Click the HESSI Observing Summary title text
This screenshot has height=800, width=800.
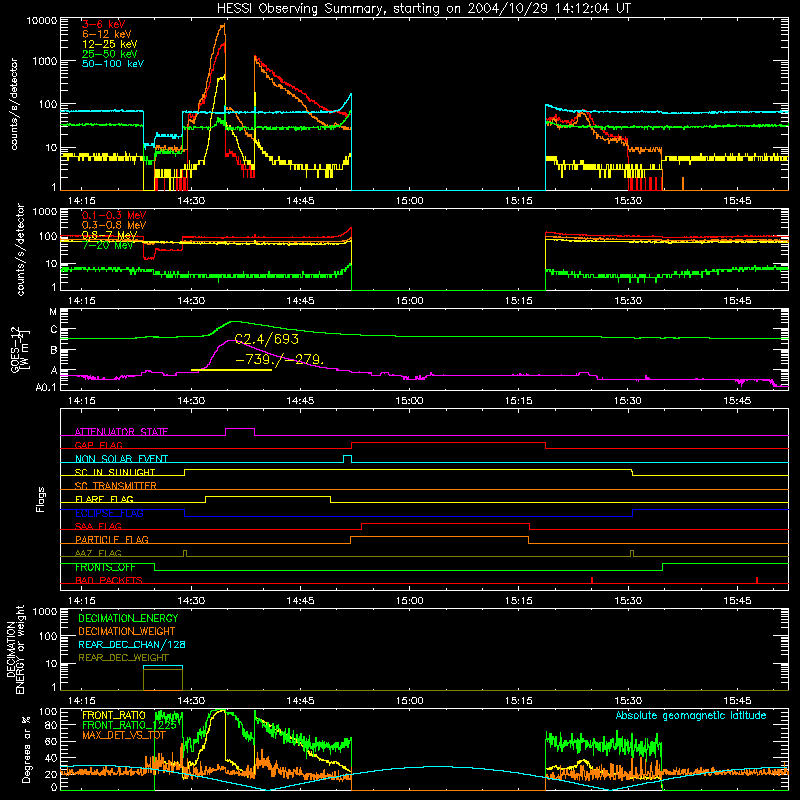point(423,9)
